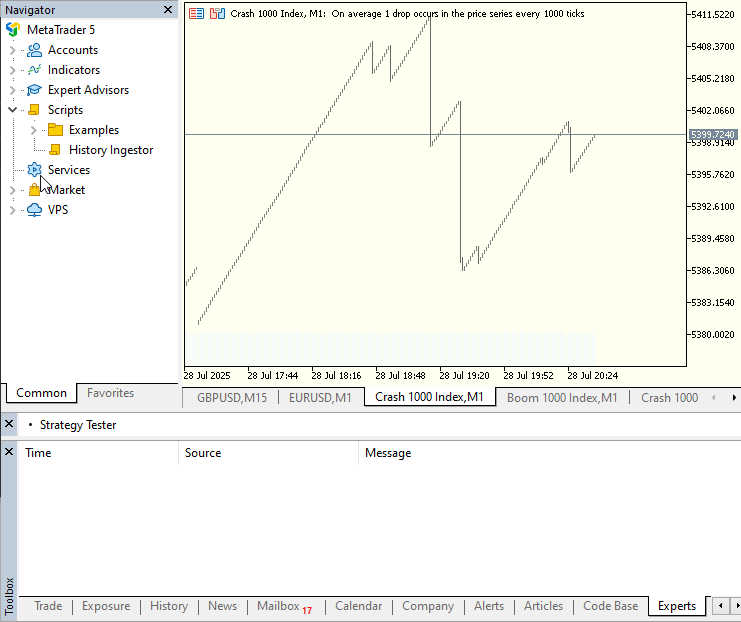The width and height of the screenshot is (741, 622).
Task: Close the Toolbox panel
Action: [x=9, y=452]
